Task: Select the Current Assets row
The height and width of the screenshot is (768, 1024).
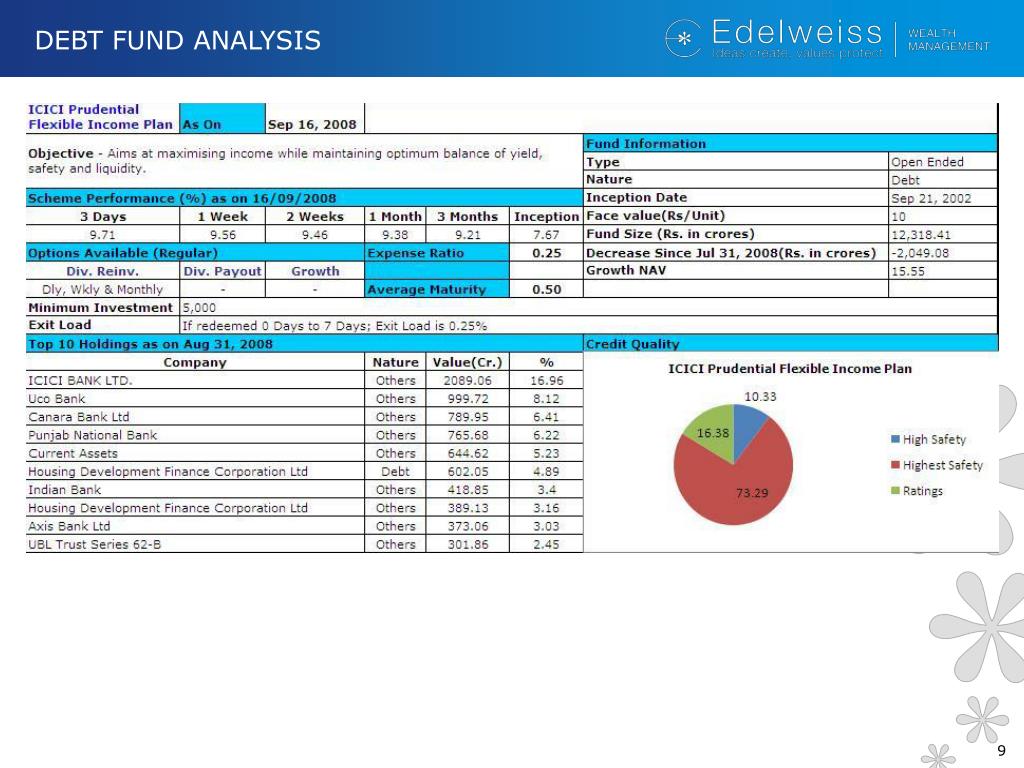Action: click(304, 454)
